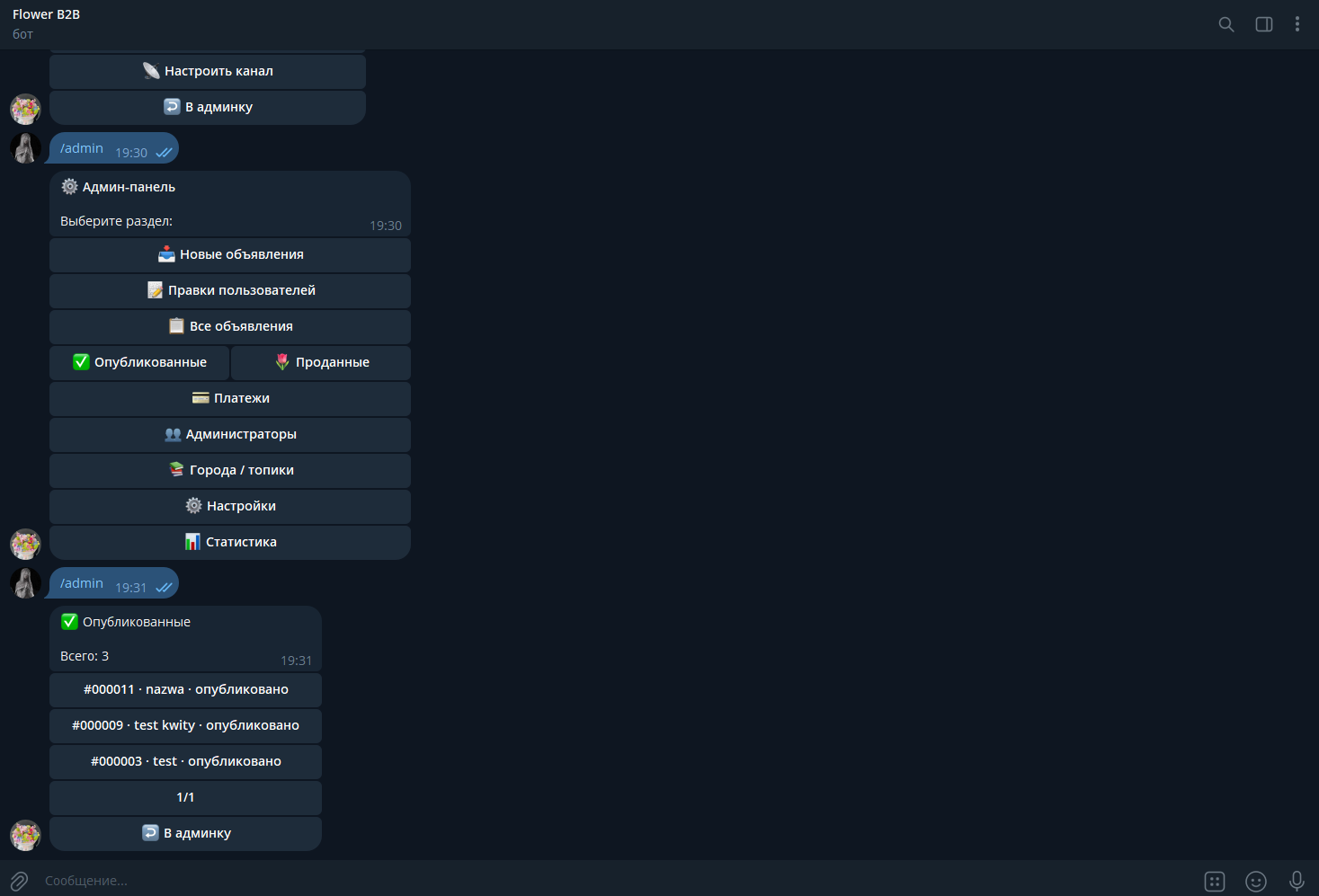This screenshot has height=896, width=1319.
Task: Open the bot commands keyboard icon
Action: [x=1215, y=882]
